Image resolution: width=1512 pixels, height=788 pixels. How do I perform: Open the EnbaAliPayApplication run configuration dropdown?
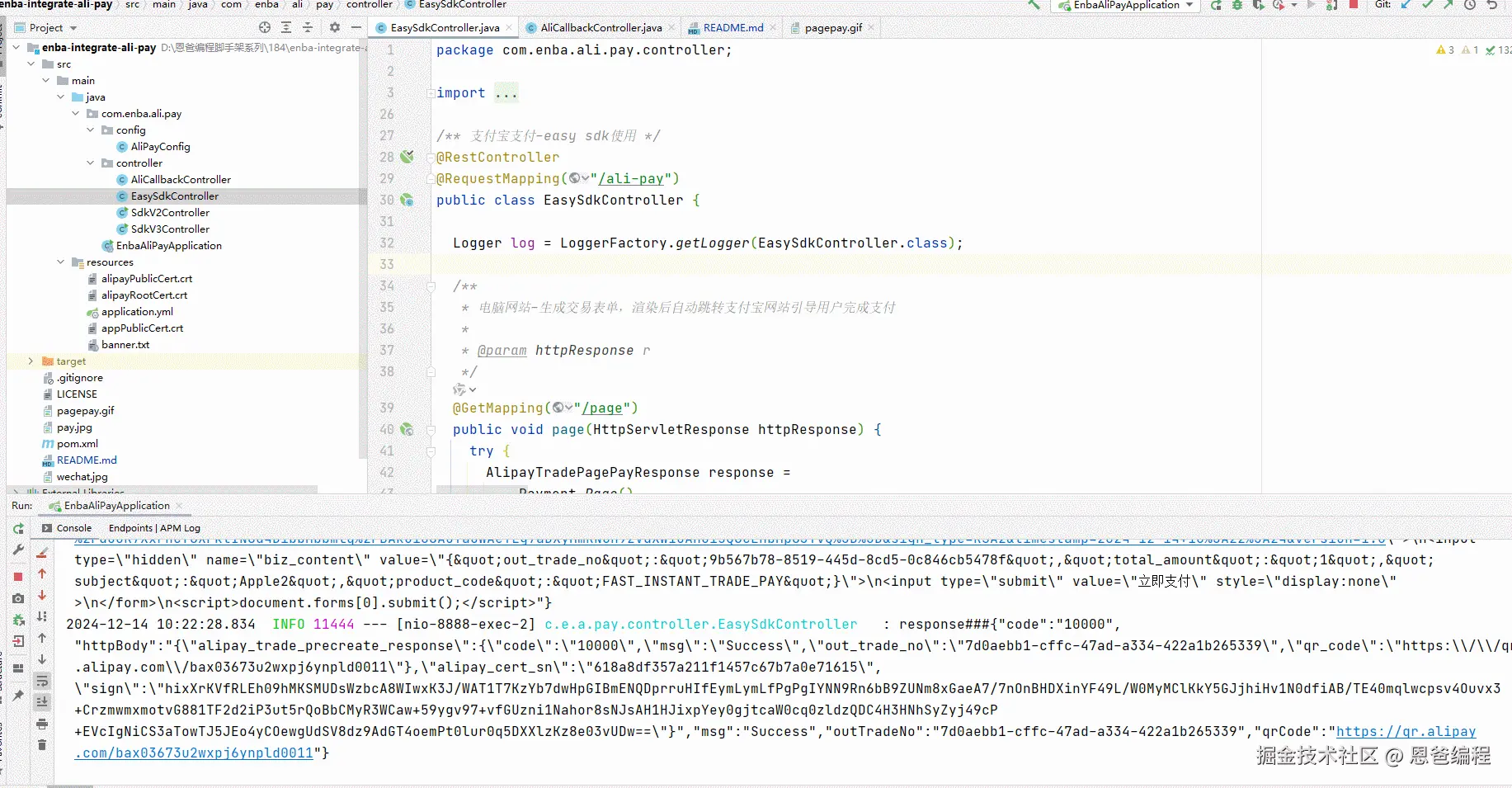[1126, 5]
